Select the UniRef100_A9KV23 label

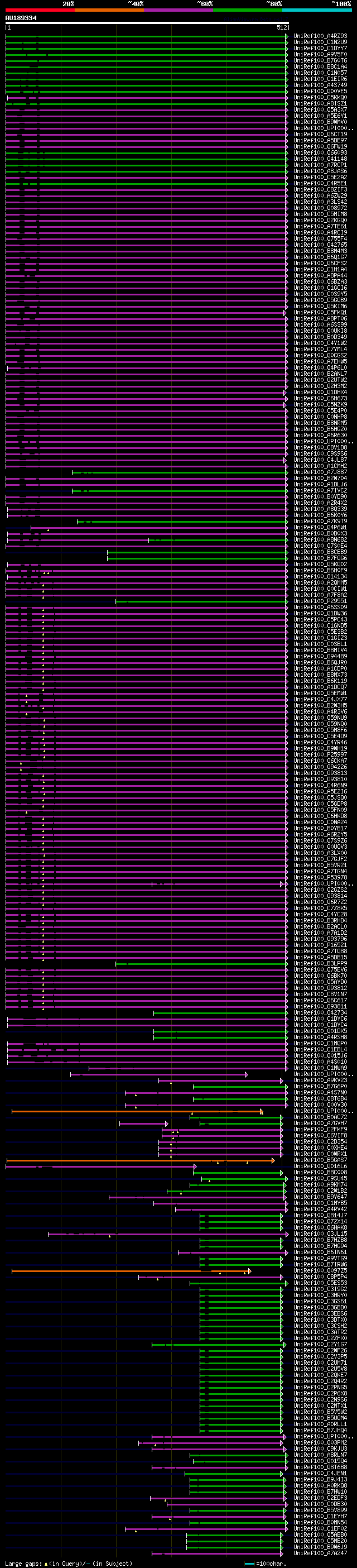pyautogui.click(x=321, y=1081)
